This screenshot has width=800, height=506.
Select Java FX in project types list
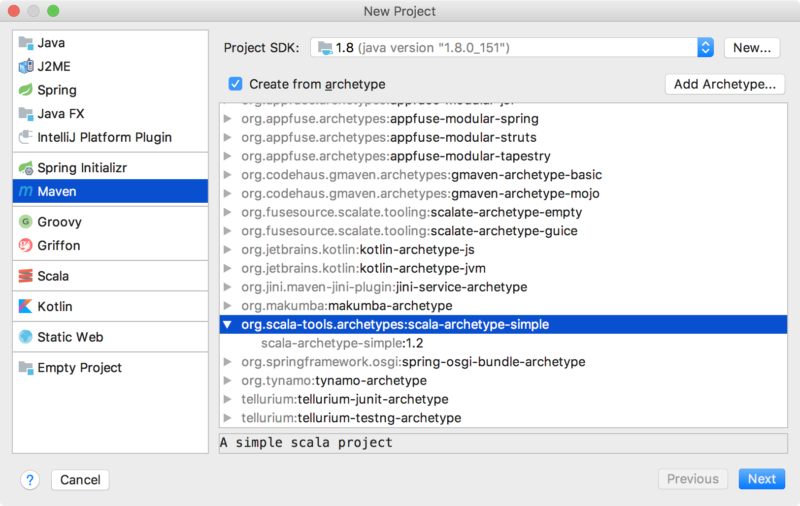point(60,114)
